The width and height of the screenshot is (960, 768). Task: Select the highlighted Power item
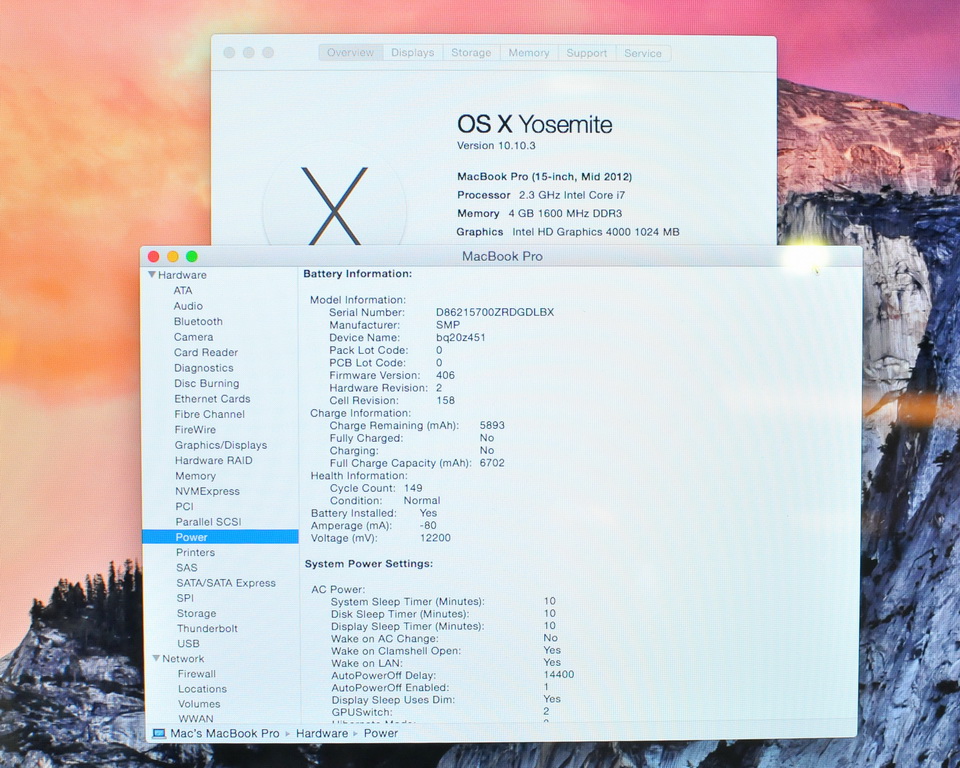220,537
